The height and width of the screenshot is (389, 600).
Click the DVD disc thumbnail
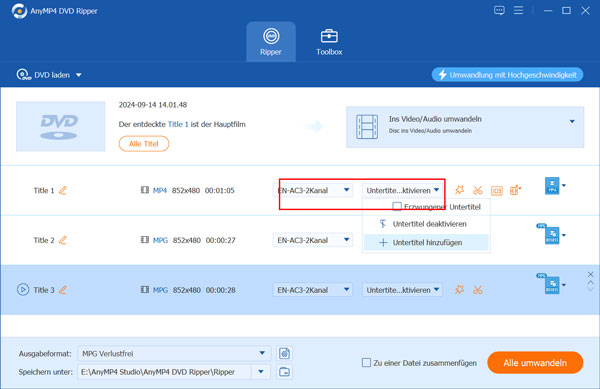coord(60,126)
